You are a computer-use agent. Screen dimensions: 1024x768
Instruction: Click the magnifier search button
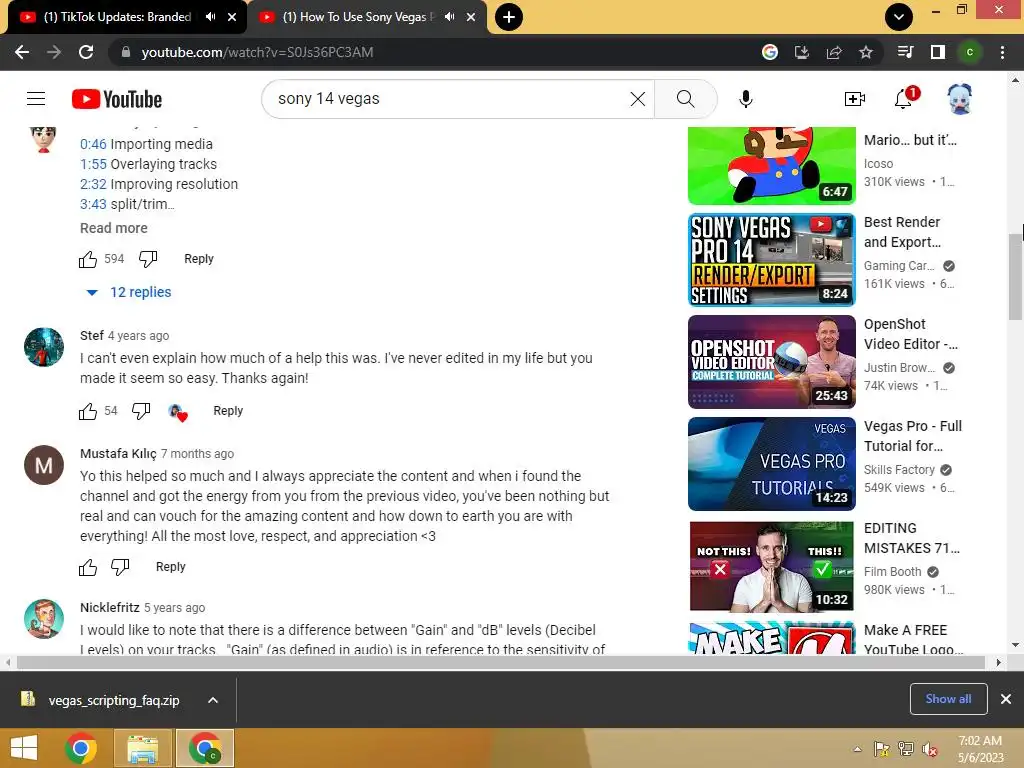685,99
